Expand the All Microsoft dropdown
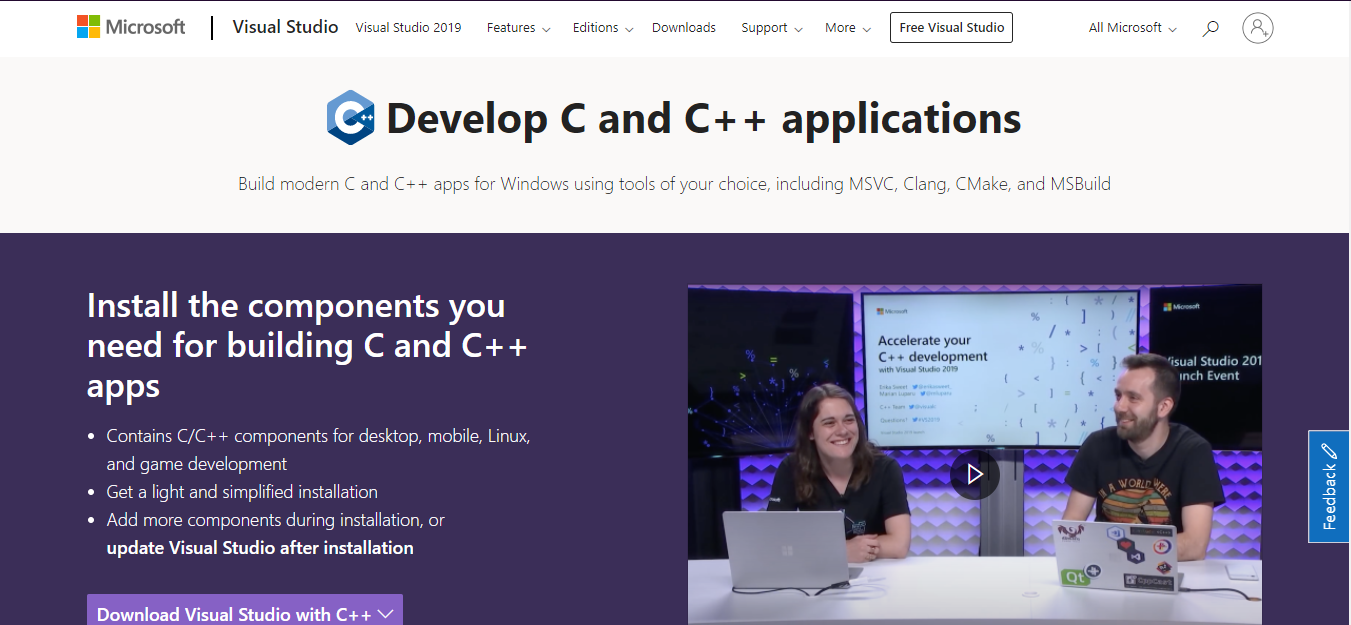Viewport: 1351px width, 625px height. [1132, 28]
